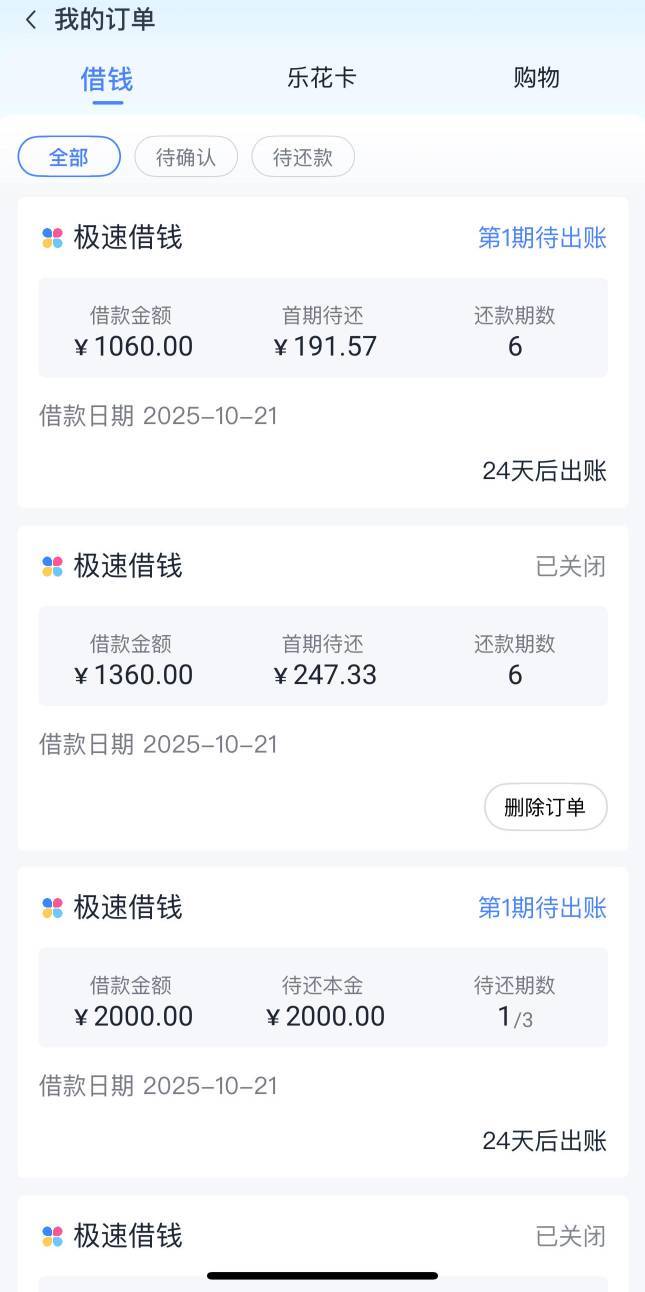Tap the 我的订单 page title
Screen dimensions: 645x1292
point(105,20)
